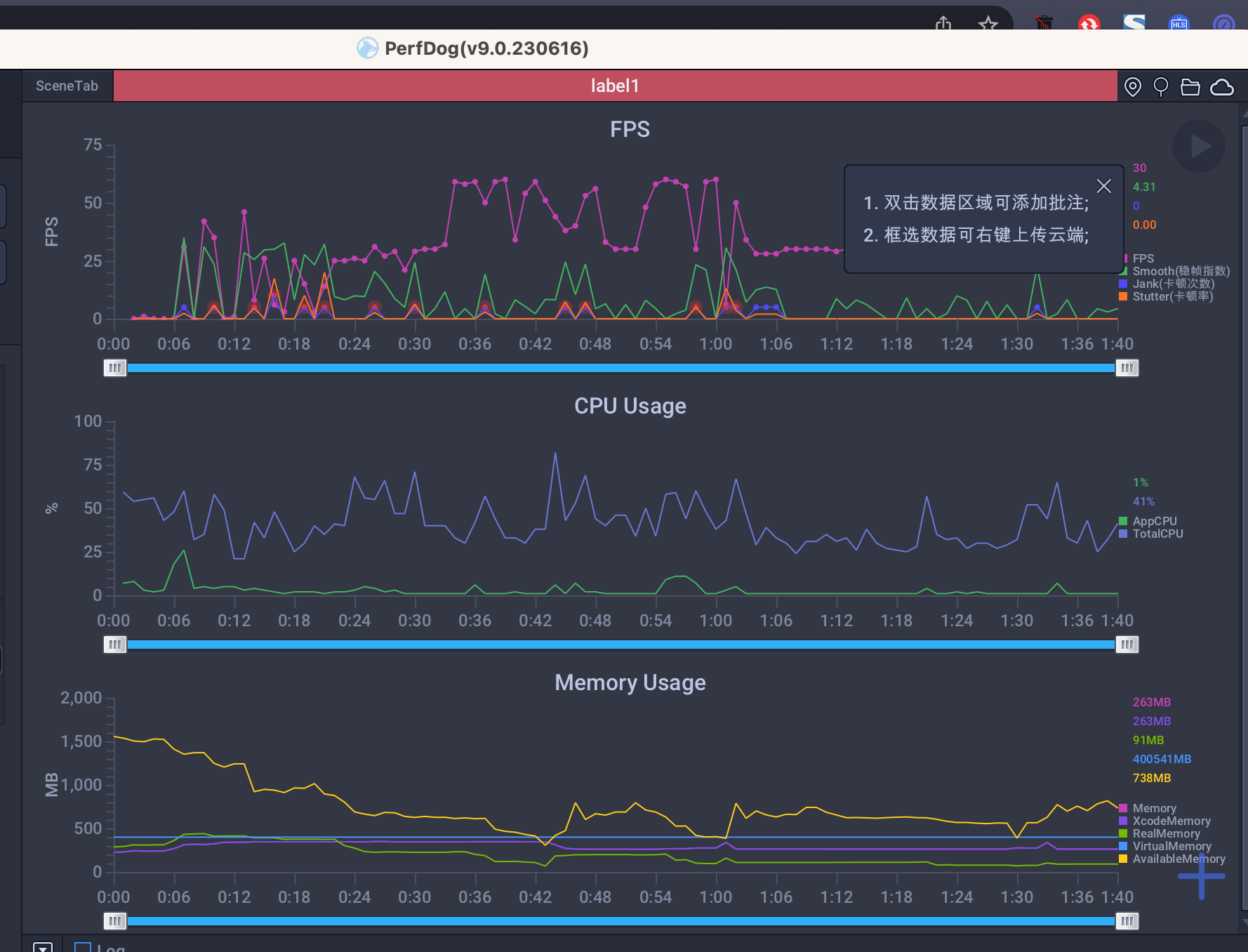The height and width of the screenshot is (952, 1248).
Task: Click the 1:00 tick on FPS time axis
Action: pyautogui.click(x=716, y=344)
